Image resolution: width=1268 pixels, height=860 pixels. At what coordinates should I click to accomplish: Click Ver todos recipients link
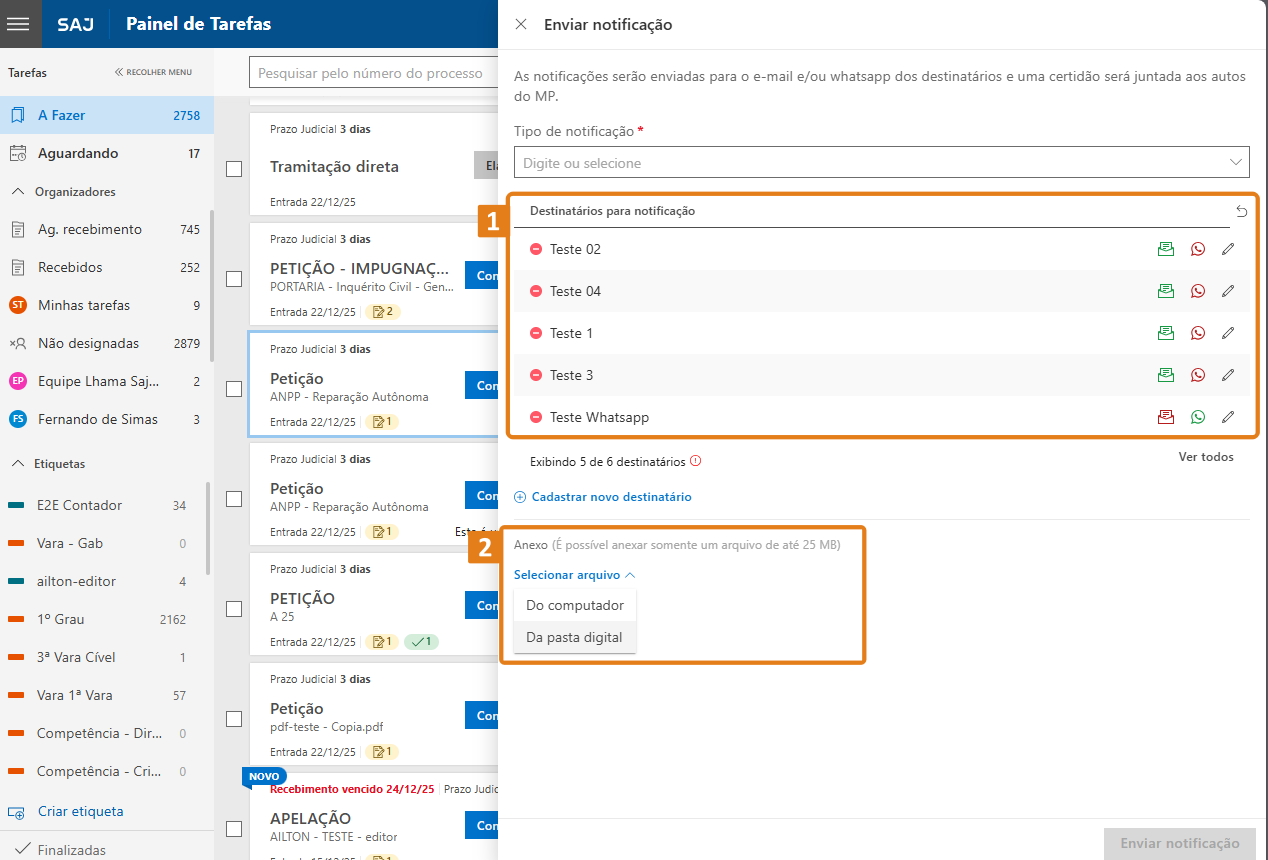1205,457
